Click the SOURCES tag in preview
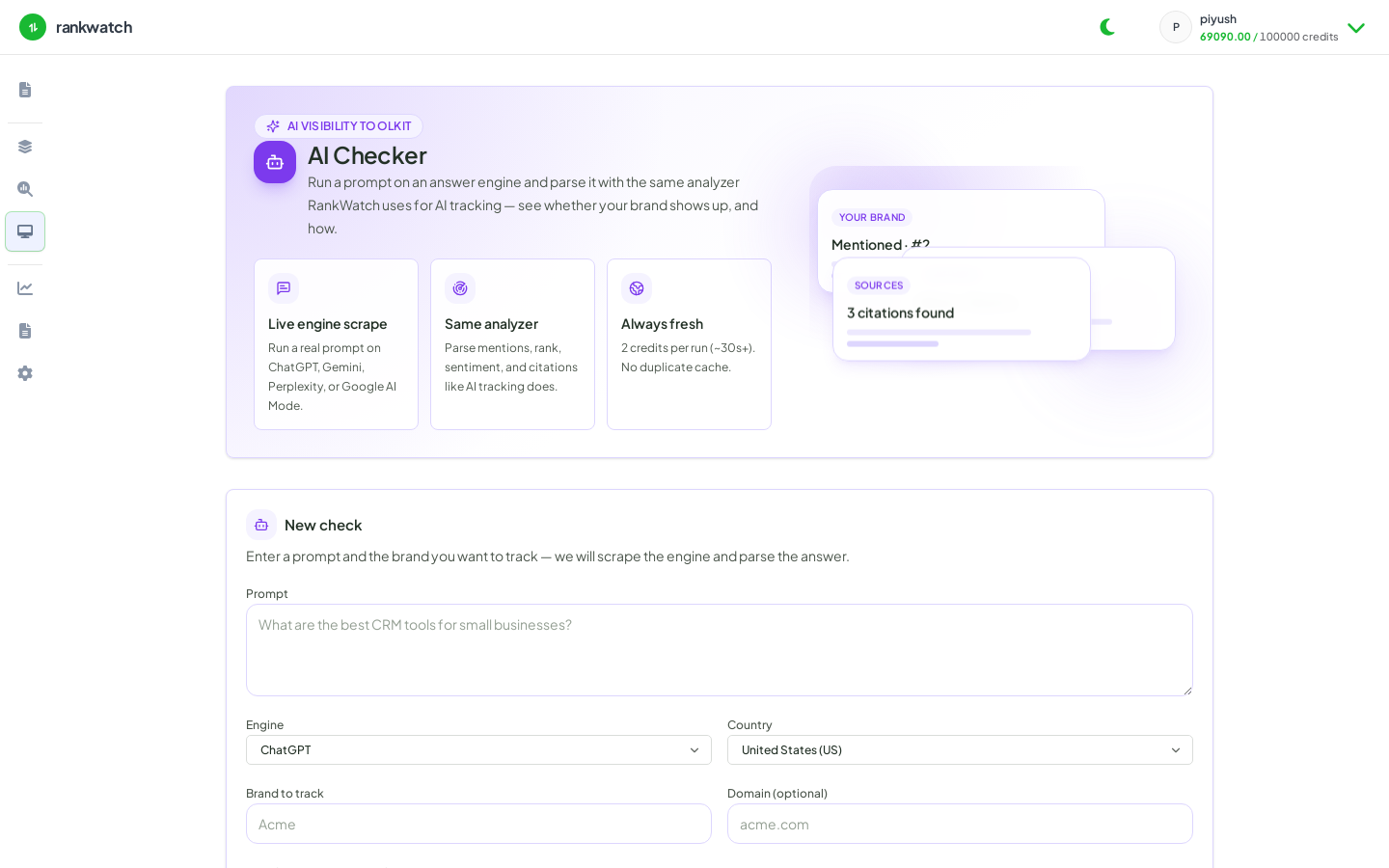This screenshot has height=868, width=1389. click(x=879, y=285)
